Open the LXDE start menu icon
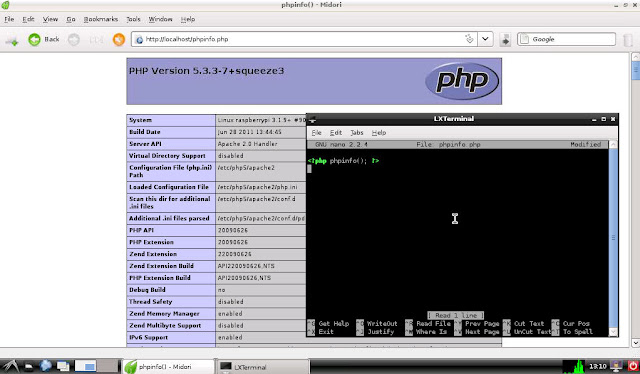Viewport: 640px width, 374px height. pyautogui.click(x=10, y=366)
